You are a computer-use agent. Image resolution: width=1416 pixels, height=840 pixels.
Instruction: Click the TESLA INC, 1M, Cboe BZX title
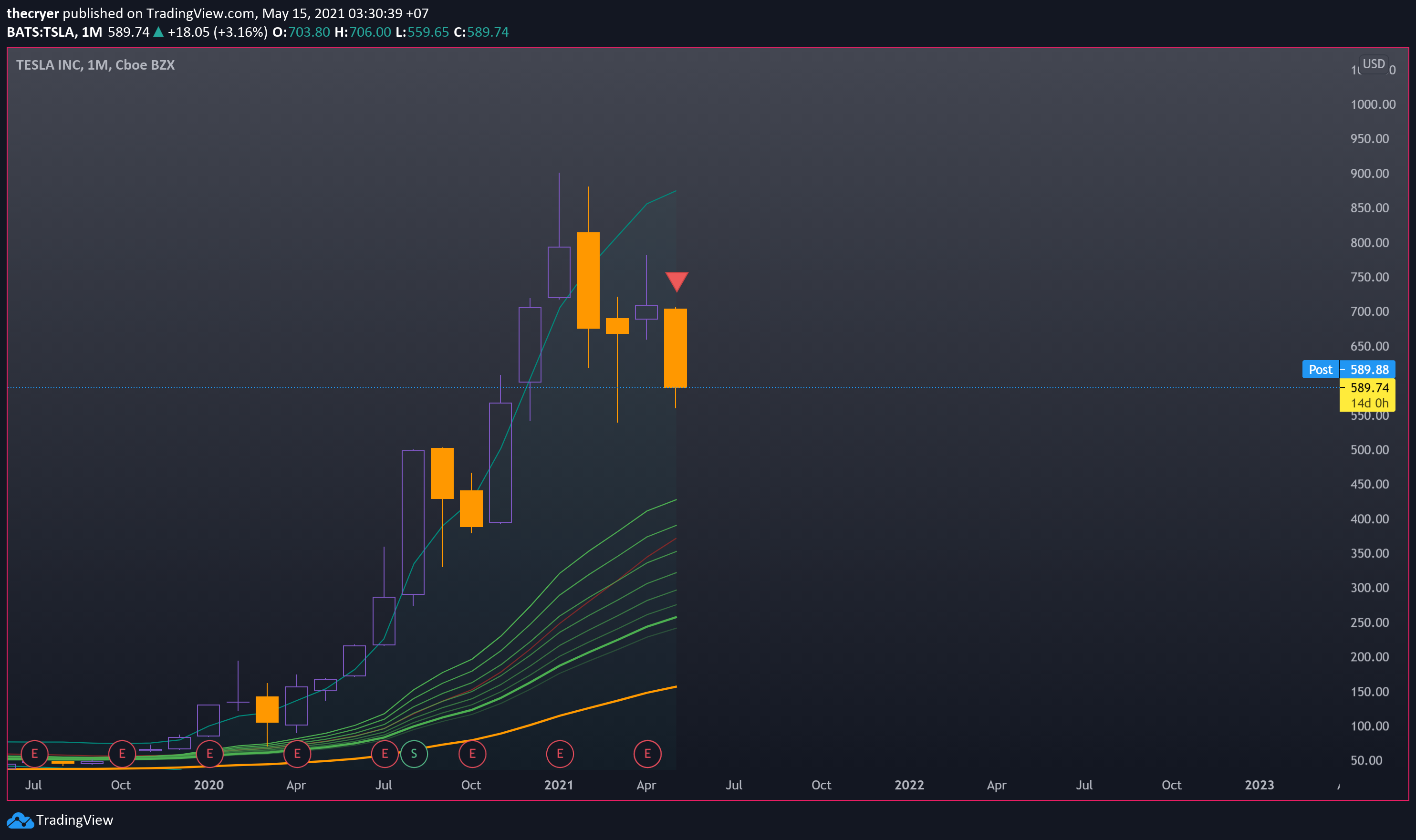coord(95,65)
